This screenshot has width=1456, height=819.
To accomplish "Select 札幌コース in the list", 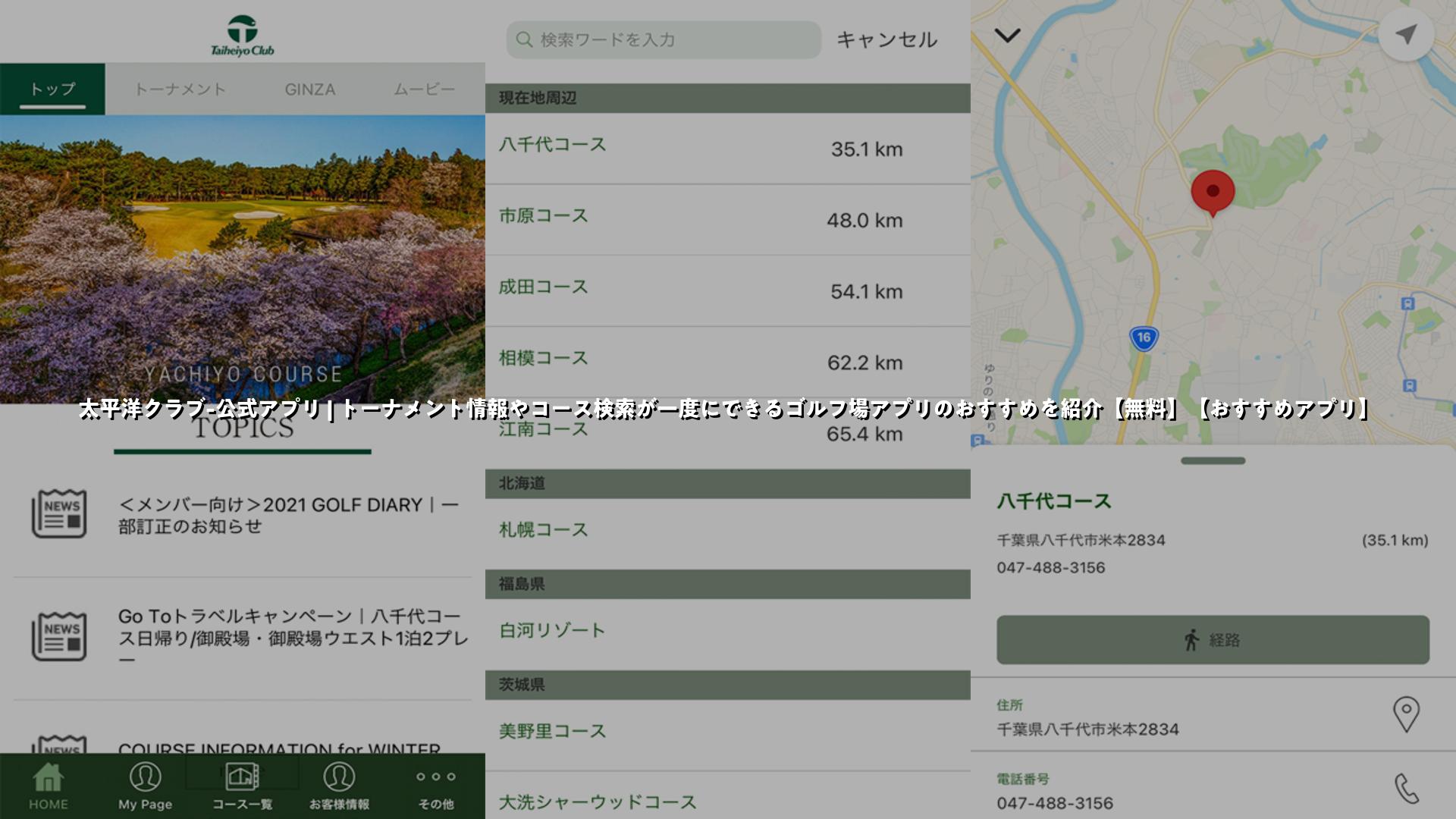I will (x=728, y=533).
